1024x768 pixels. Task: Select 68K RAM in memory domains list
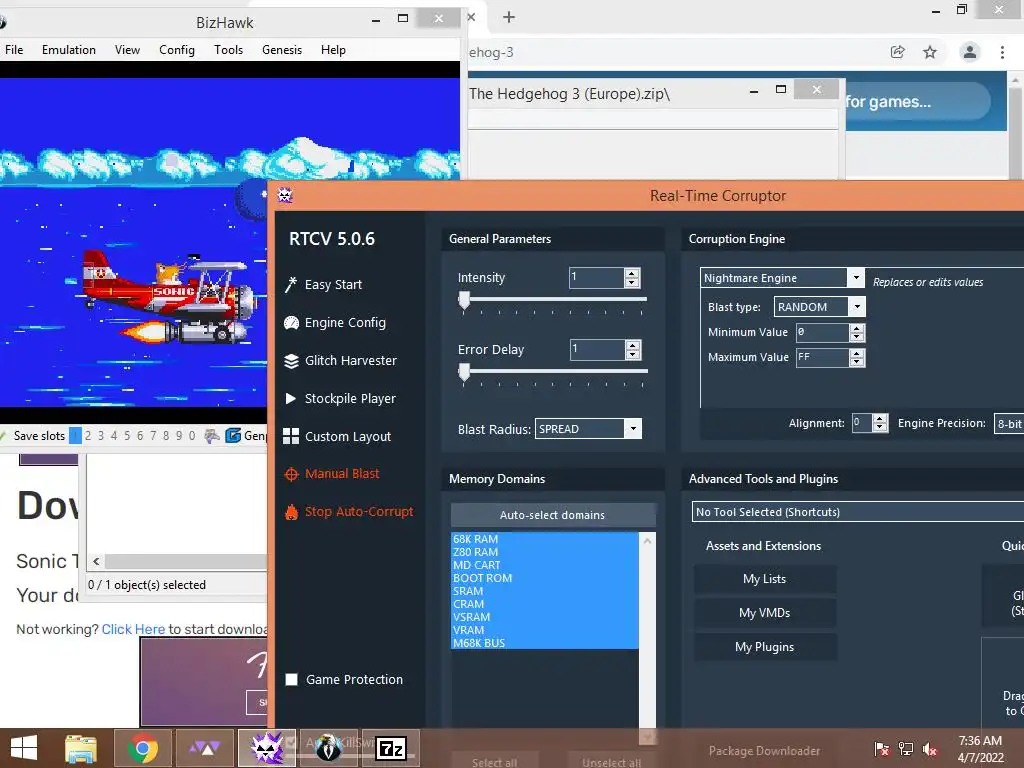pos(545,539)
